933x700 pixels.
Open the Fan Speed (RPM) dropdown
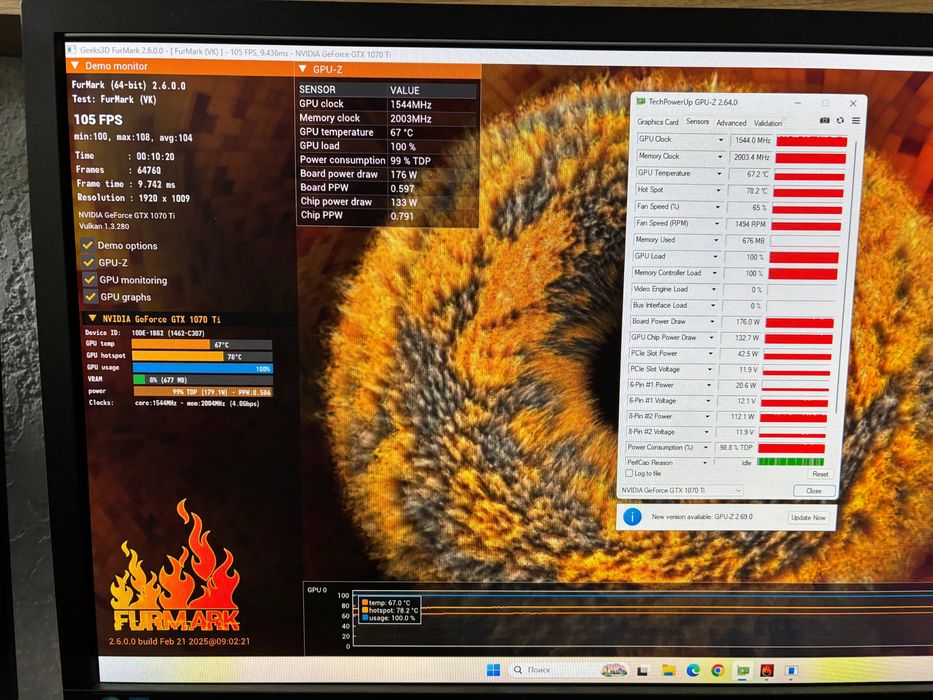click(x=717, y=224)
